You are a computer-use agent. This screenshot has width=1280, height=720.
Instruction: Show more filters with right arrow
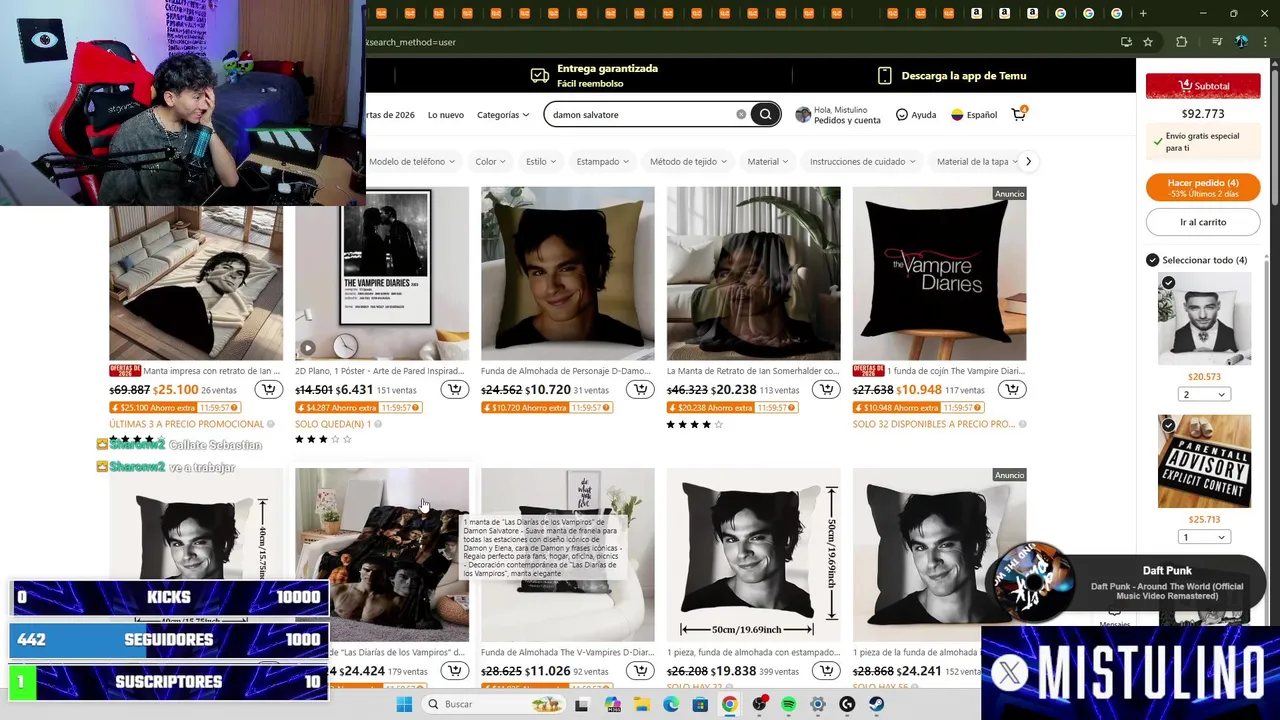(x=1027, y=161)
